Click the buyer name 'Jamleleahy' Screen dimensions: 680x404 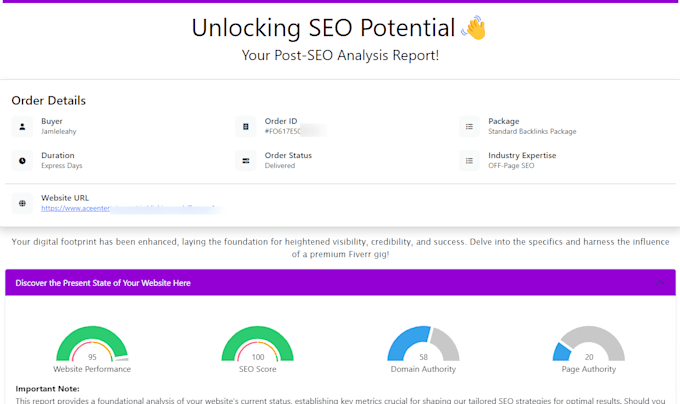(x=59, y=131)
